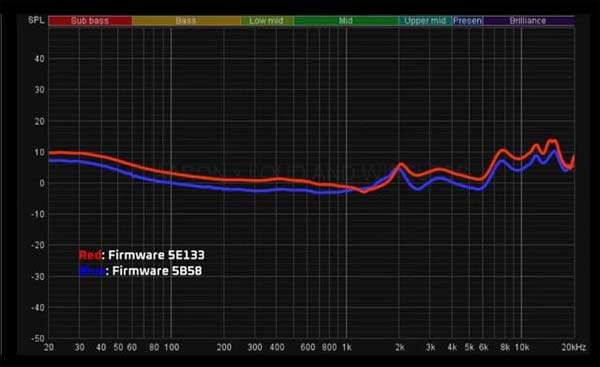
Task: Select the Mid frequency band header
Action: point(346,21)
